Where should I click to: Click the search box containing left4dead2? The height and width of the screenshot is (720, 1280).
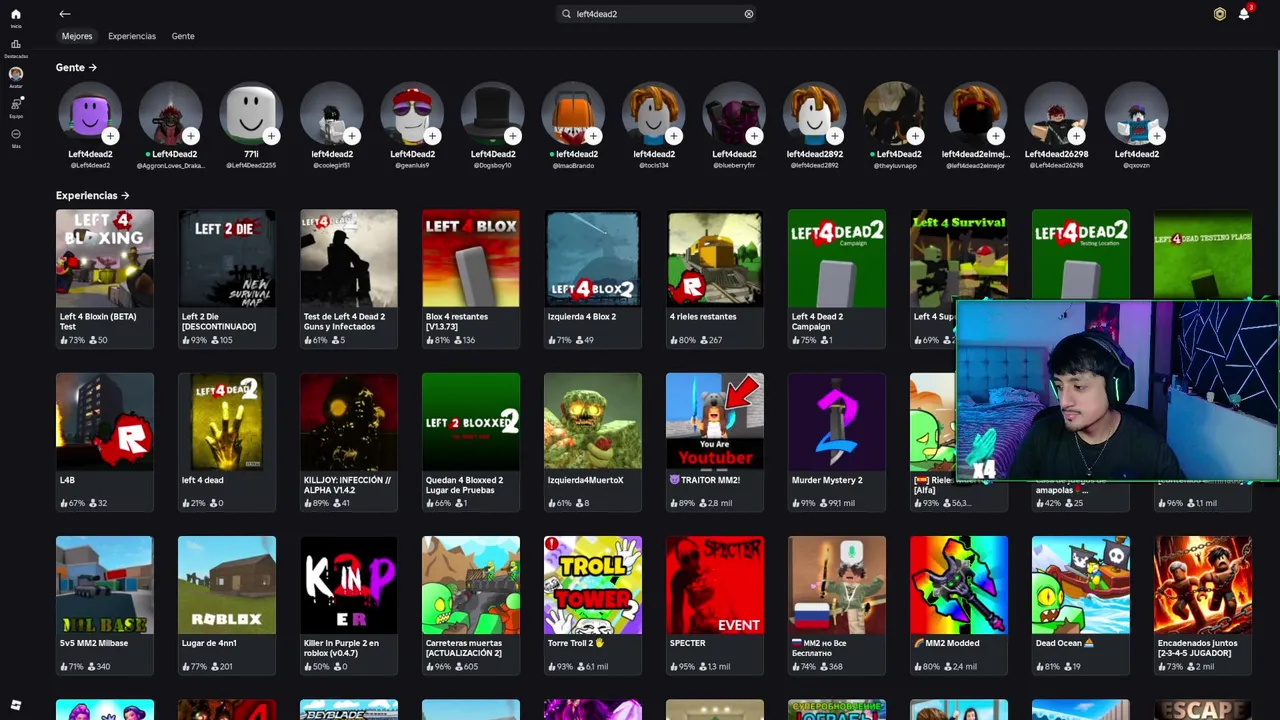click(x=657, y=14)
